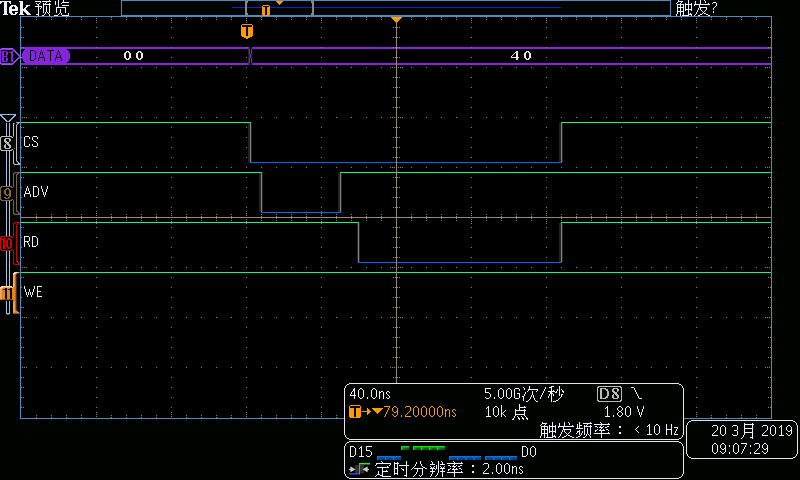Click the date 20 3月 2019 readout
This screenshot has height=480, width=800.
tap(752, 431)
